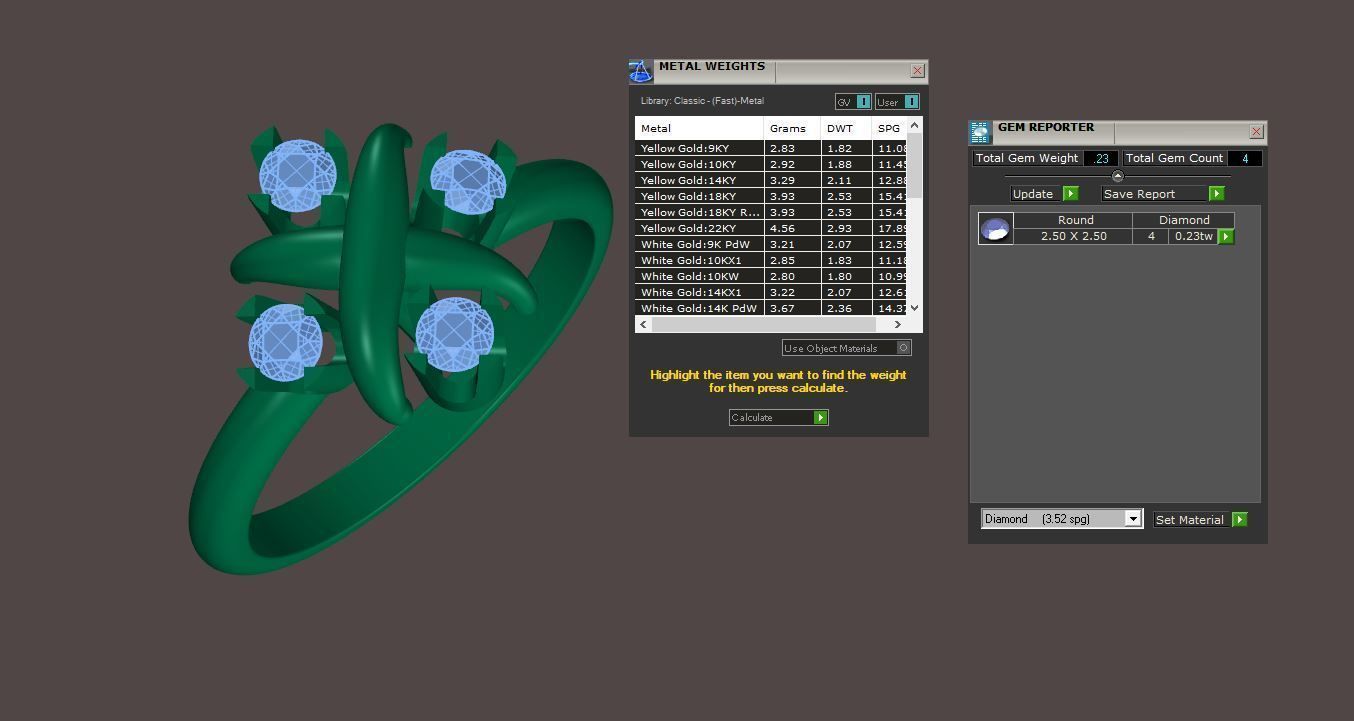Click the Total Gem Count 4 field

(x=1245, y=158)
